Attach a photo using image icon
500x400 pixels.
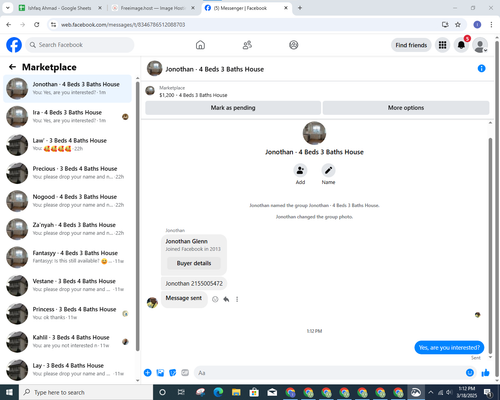point(160,373)
